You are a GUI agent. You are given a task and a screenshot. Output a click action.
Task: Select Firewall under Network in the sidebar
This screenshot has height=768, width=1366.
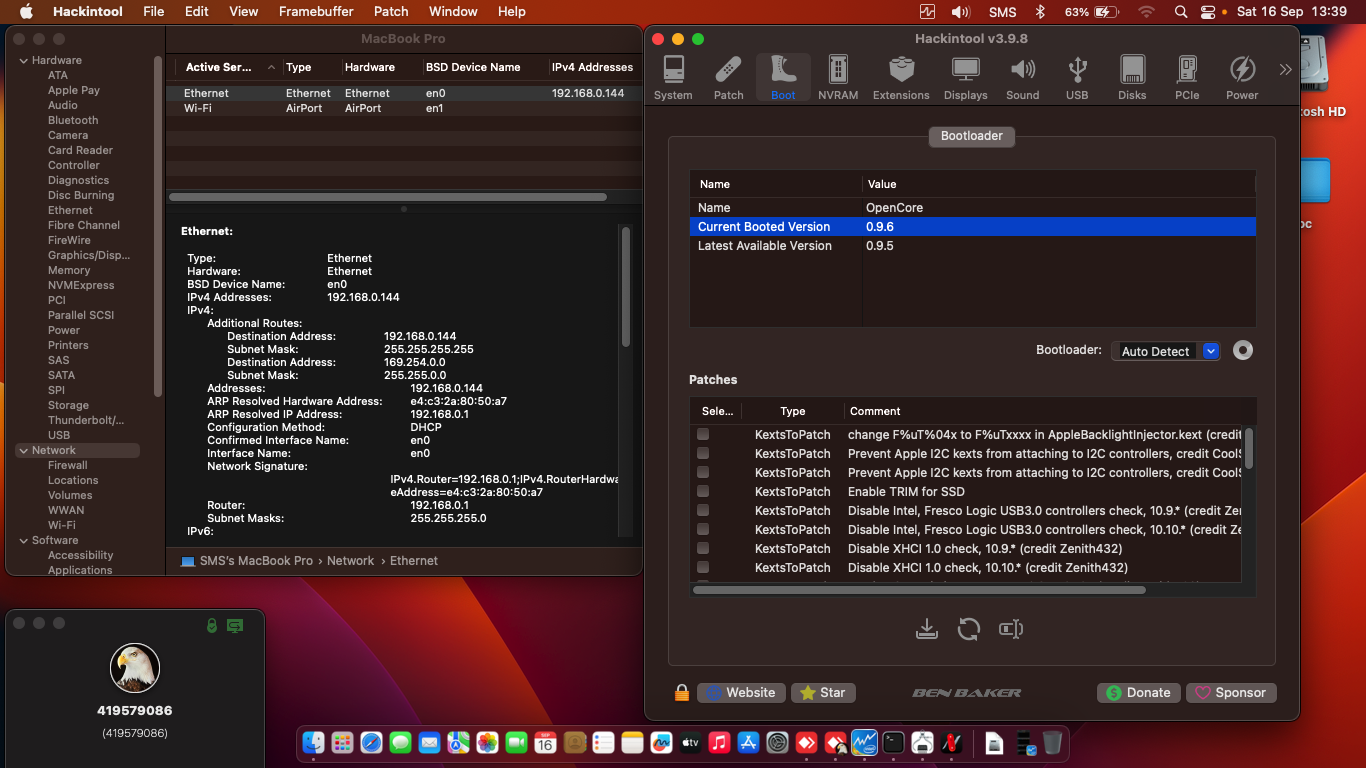pos(68,465)
